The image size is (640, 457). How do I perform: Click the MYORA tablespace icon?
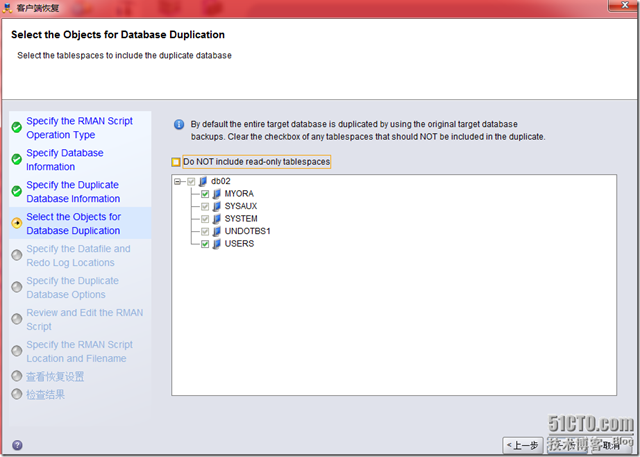(x=216, y=194)
